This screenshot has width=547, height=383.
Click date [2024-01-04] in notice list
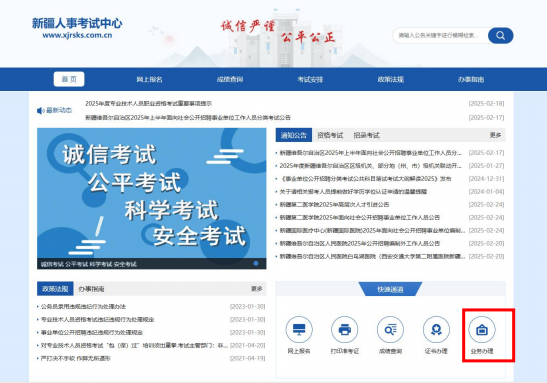(486, 192)
